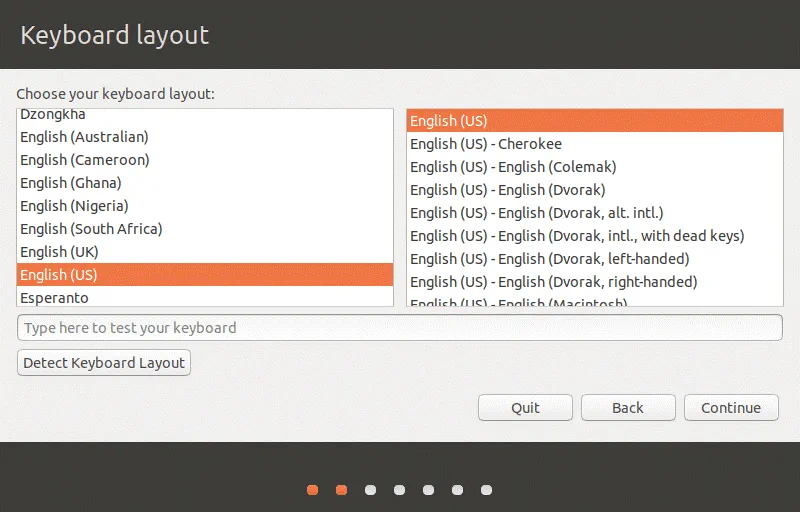The height and width of the screenshot is (512, 800).
Task: Select Esperanto in the language list
Action: pyautogui.click(x=54, y=298)
